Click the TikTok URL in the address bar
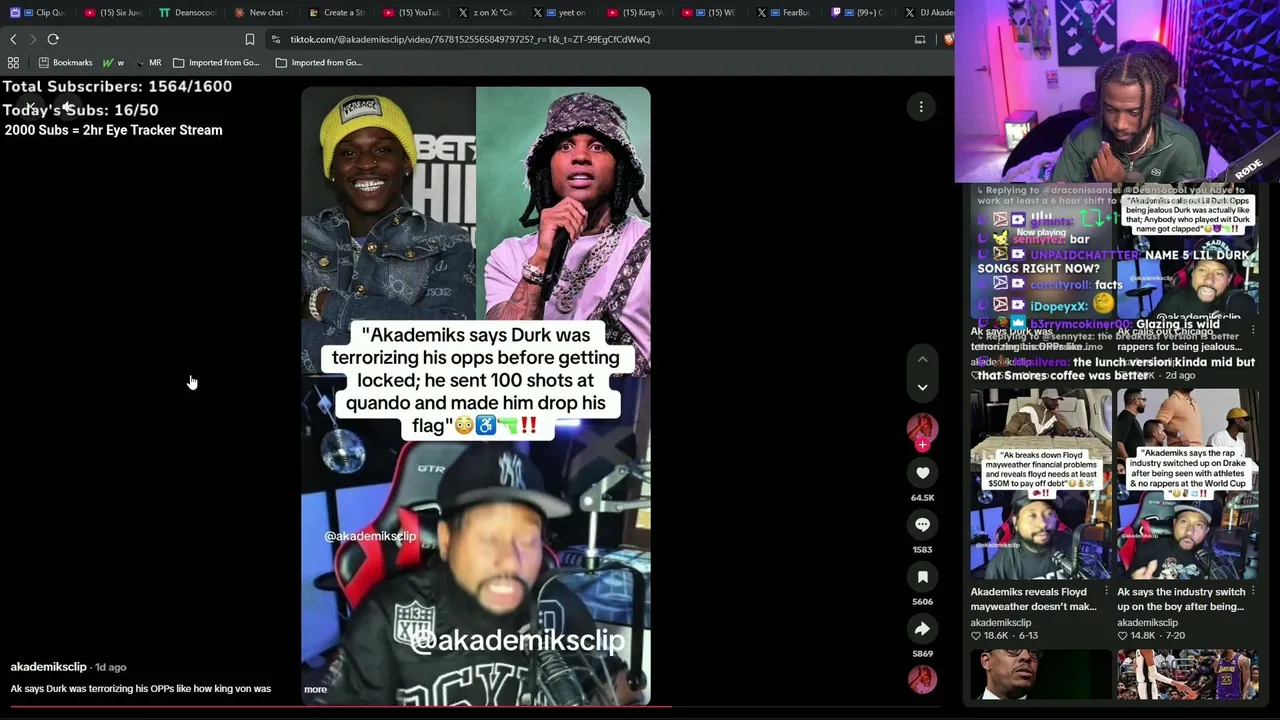The image size is (1280, 720). (470, 39)
